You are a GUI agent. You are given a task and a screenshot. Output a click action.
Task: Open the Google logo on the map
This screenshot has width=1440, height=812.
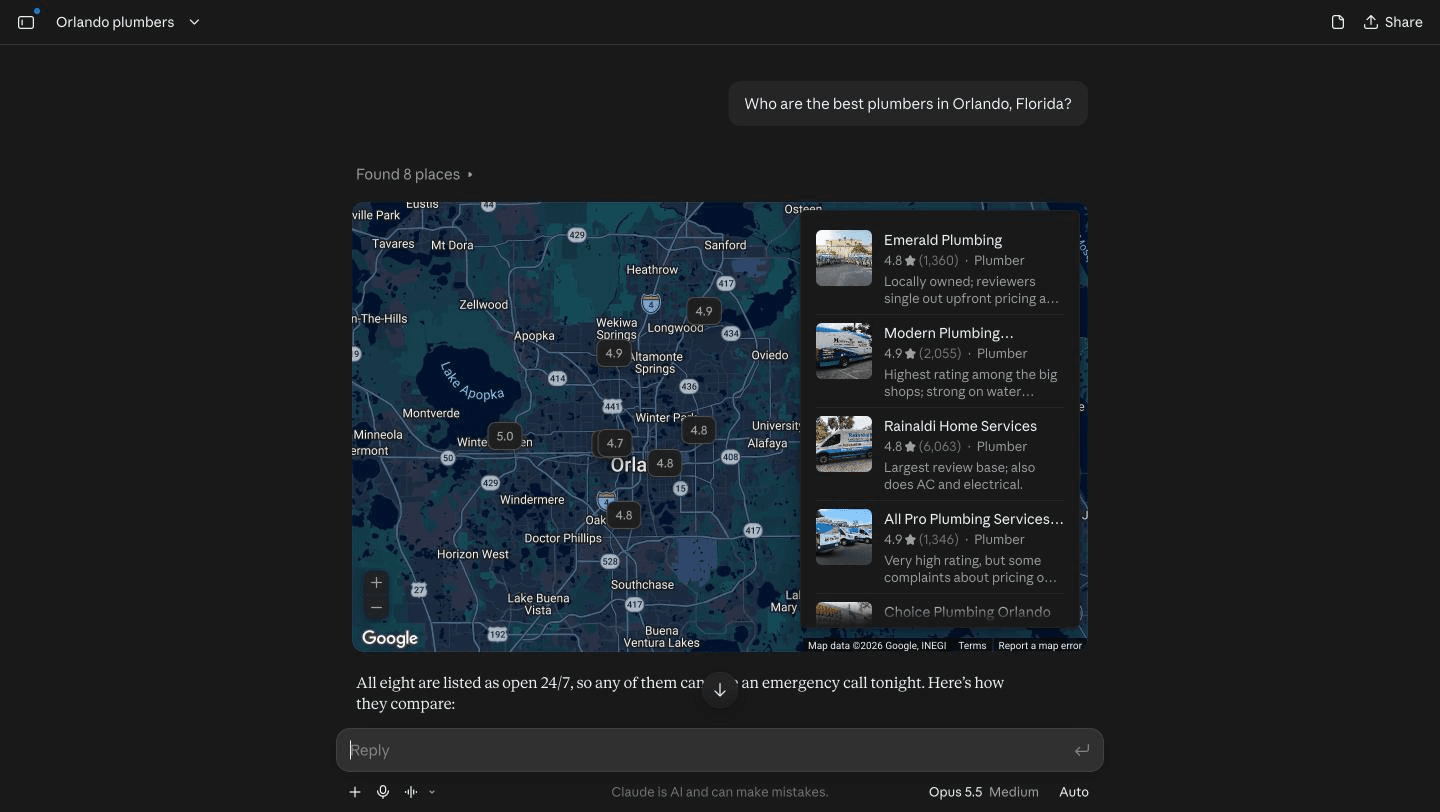(390, 638)
